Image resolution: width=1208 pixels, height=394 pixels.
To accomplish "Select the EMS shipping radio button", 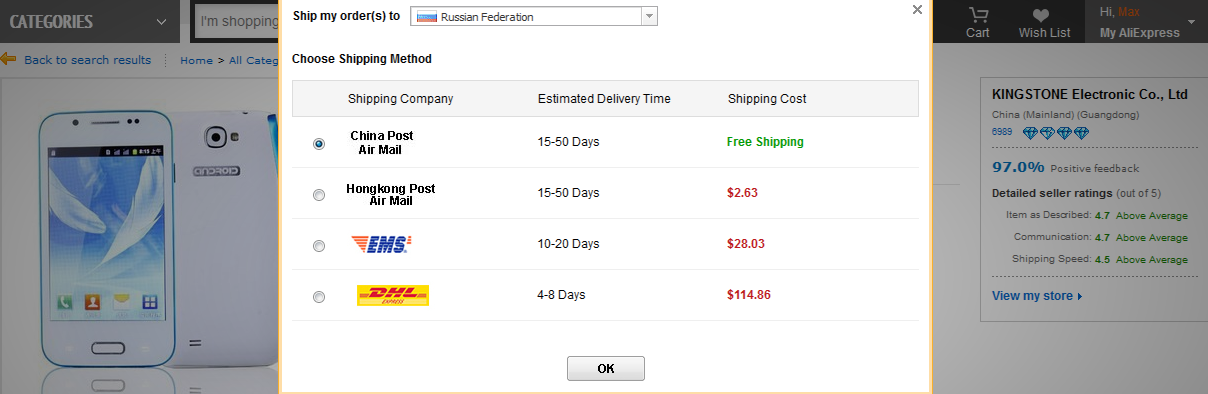I will click(x=319, y=246).
